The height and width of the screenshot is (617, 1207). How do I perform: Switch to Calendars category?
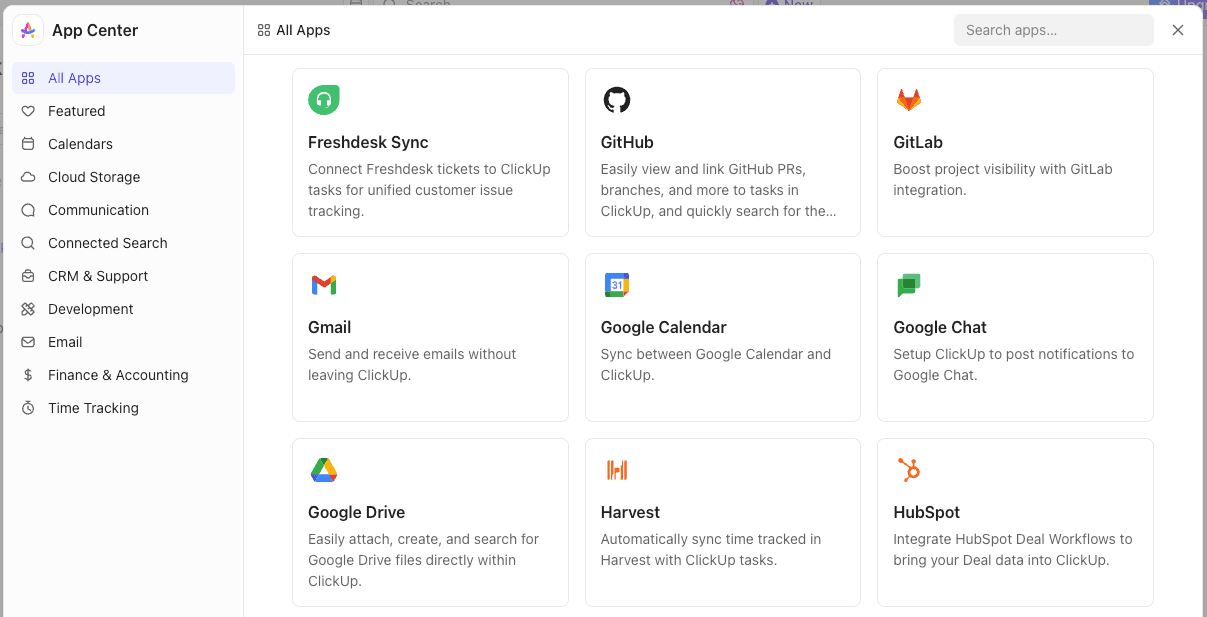(124, 144)
